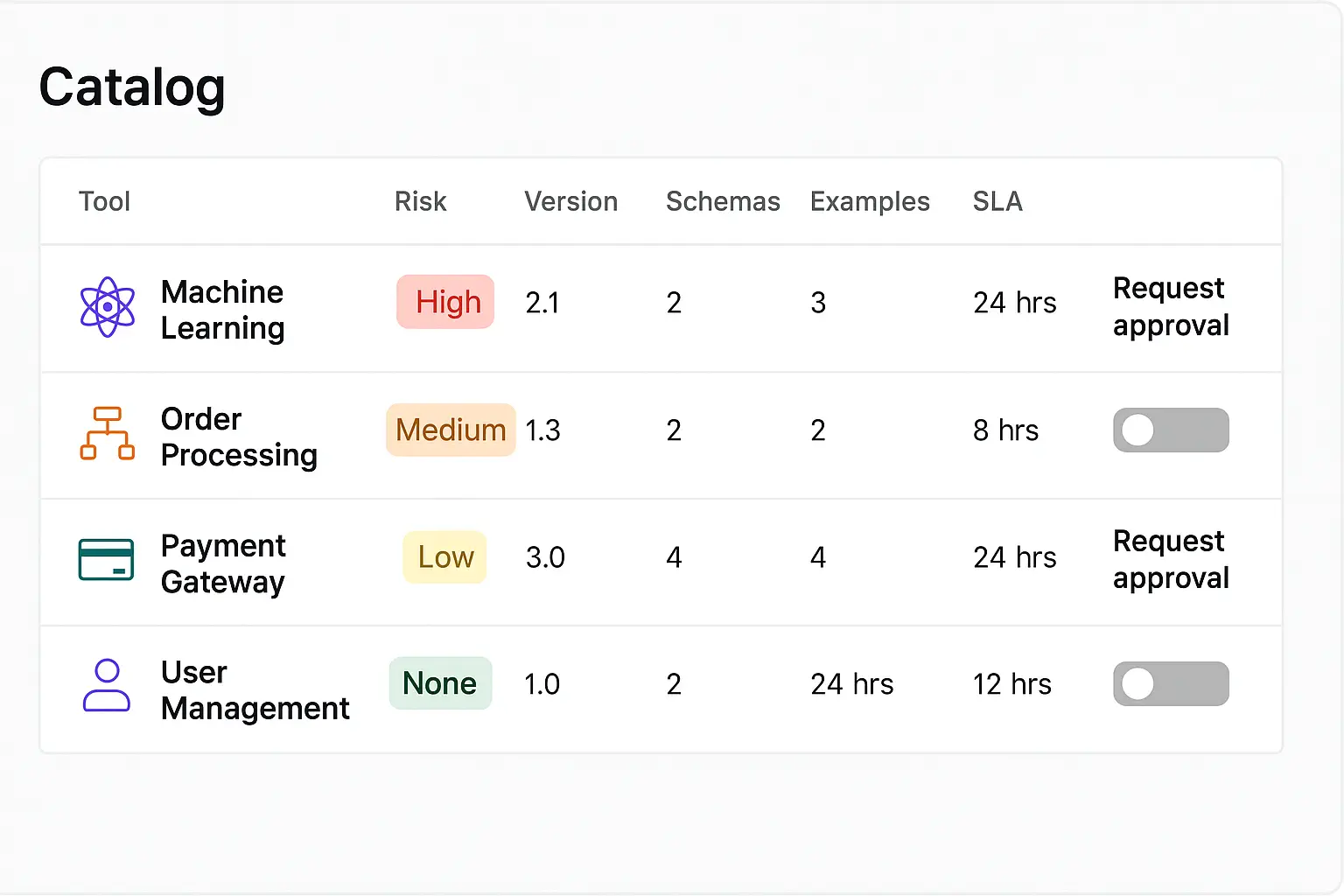The image size is (1344, 896).
Task: Select the Medium risk badge
Action: (450, 430)
